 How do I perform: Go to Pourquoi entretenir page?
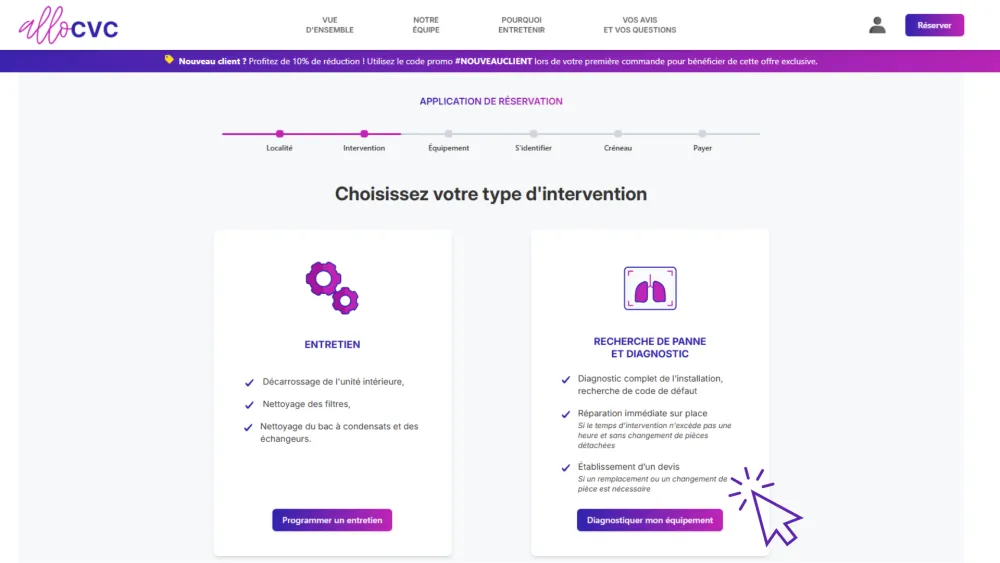click(521, 25)
